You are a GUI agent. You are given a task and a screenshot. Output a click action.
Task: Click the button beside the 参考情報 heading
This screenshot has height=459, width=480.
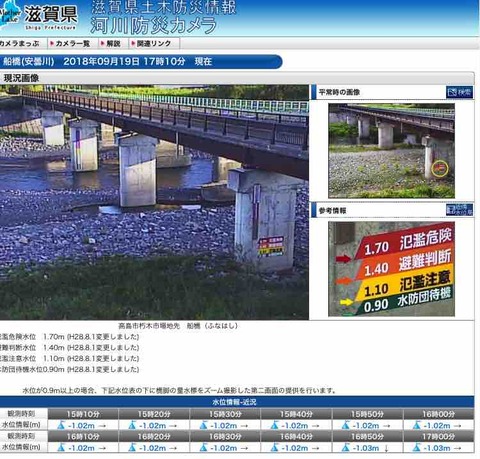[x=459, y=210]
